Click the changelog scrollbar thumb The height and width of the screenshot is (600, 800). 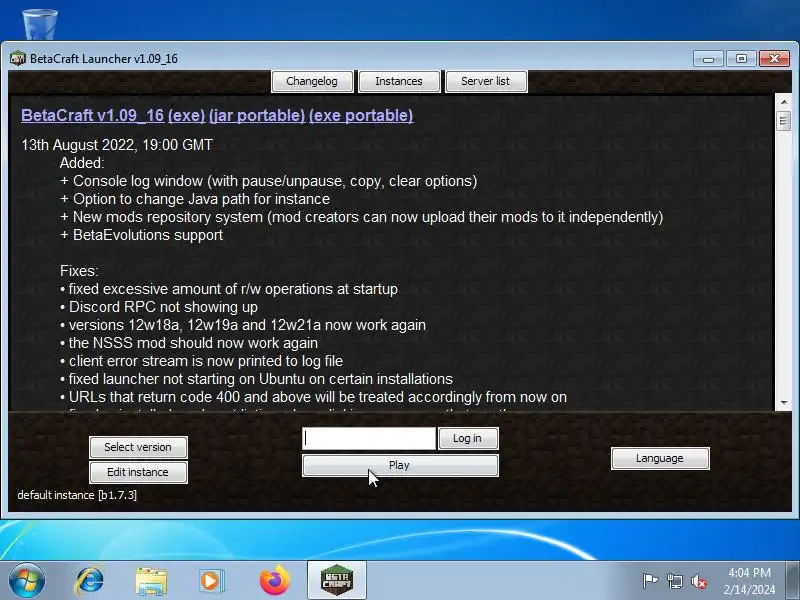point(783,121)
